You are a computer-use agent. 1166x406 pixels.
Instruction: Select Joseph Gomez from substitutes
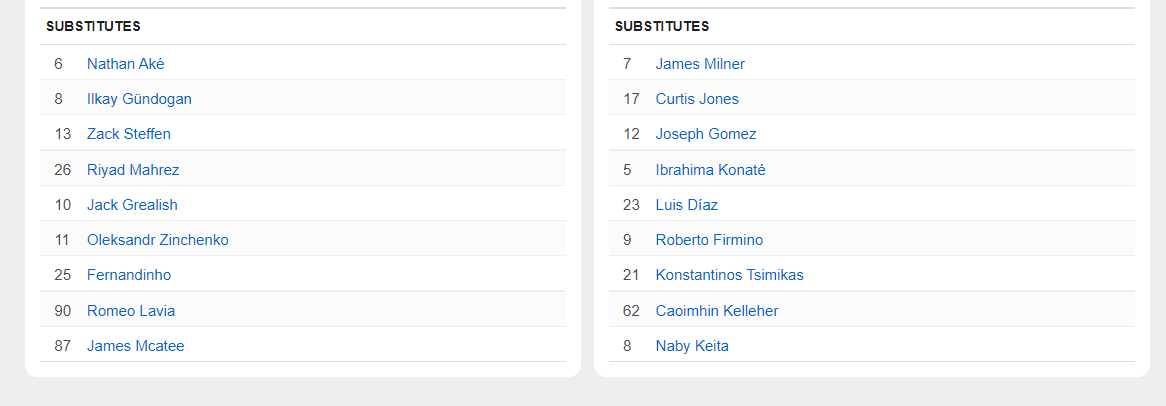coord(706,134)
